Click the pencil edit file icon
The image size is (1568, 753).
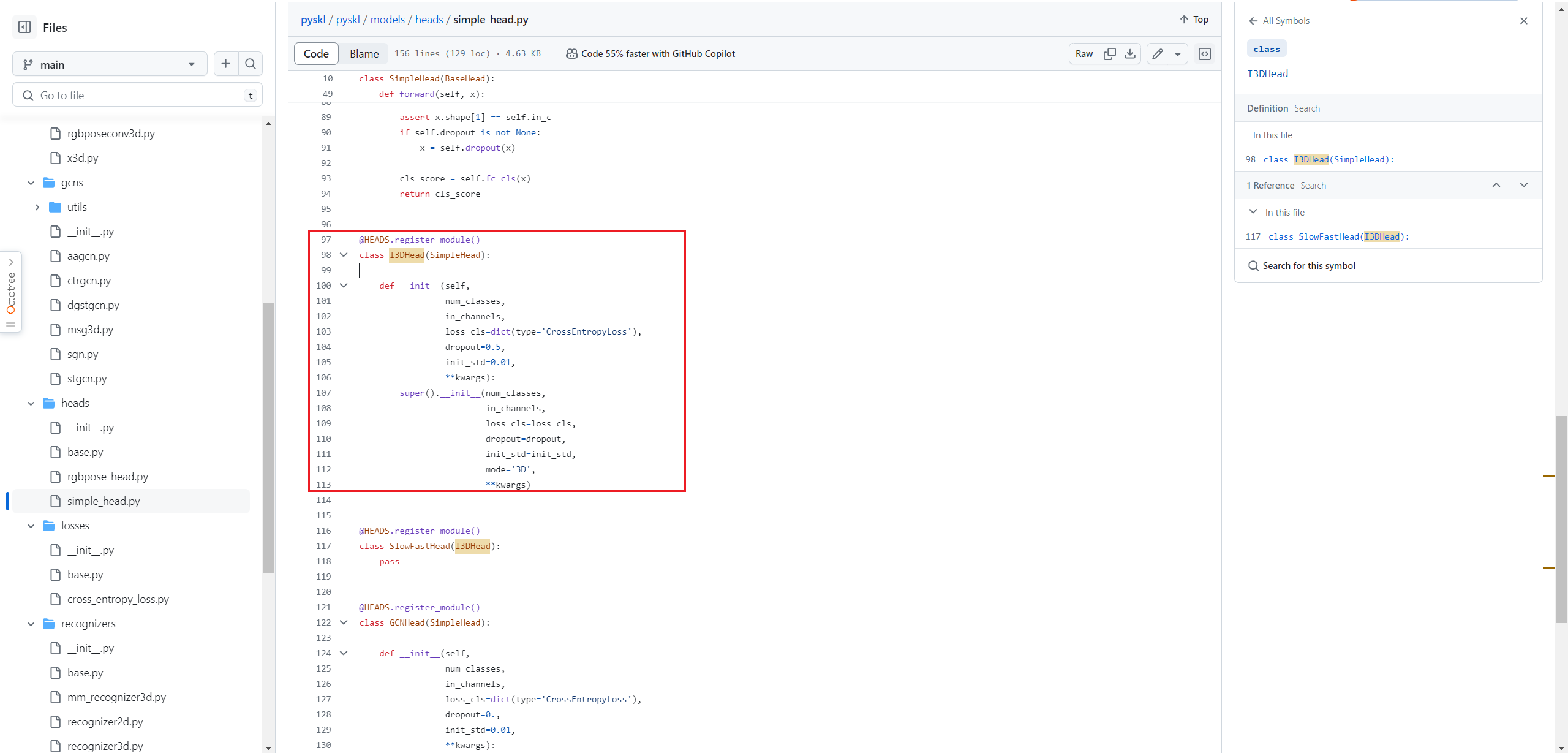[x=1157, y=54]
